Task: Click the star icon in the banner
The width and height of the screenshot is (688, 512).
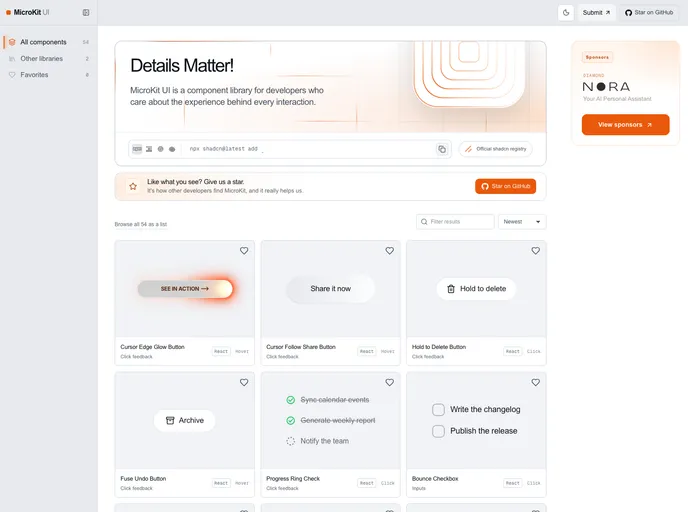Action: [133, 186]
